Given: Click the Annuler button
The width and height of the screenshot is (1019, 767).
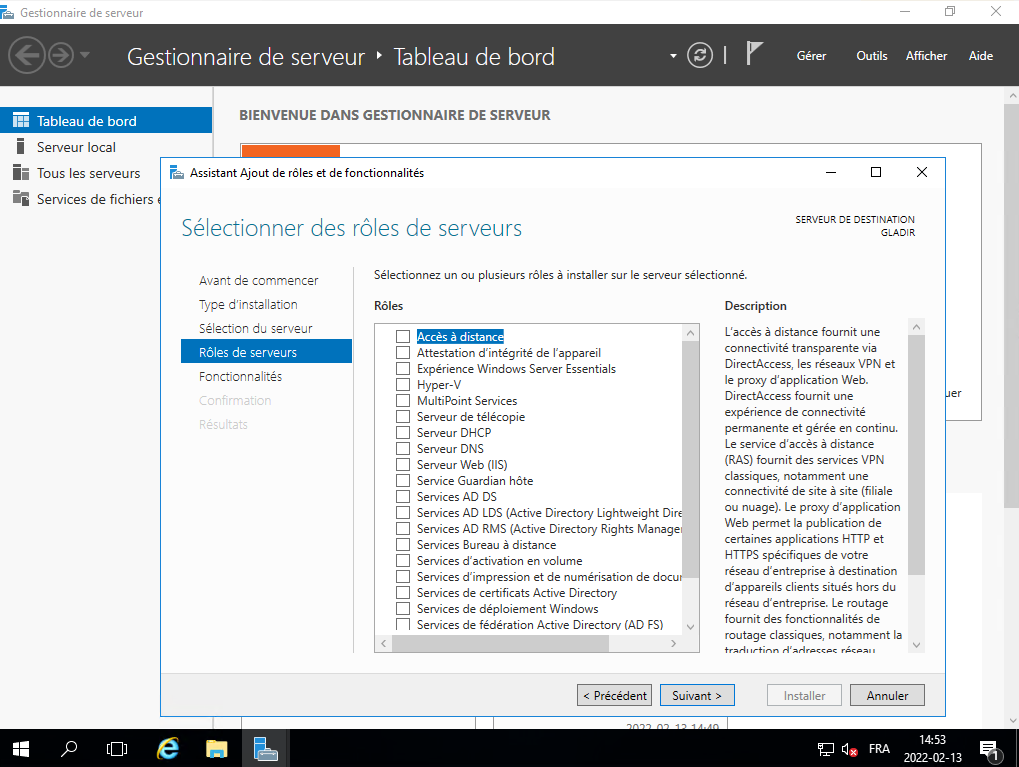Looking at the screenshot, I should tap(887, 696).
